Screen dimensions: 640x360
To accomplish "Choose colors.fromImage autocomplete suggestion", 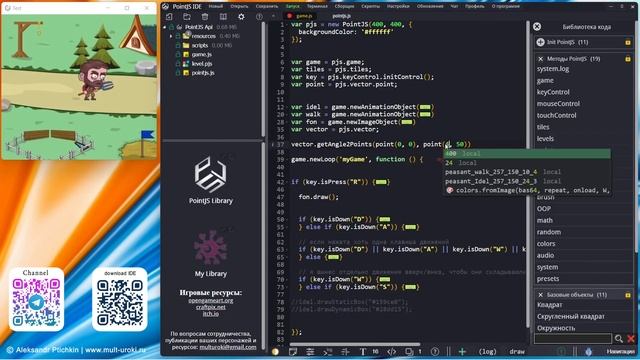I will pos(527,190).
